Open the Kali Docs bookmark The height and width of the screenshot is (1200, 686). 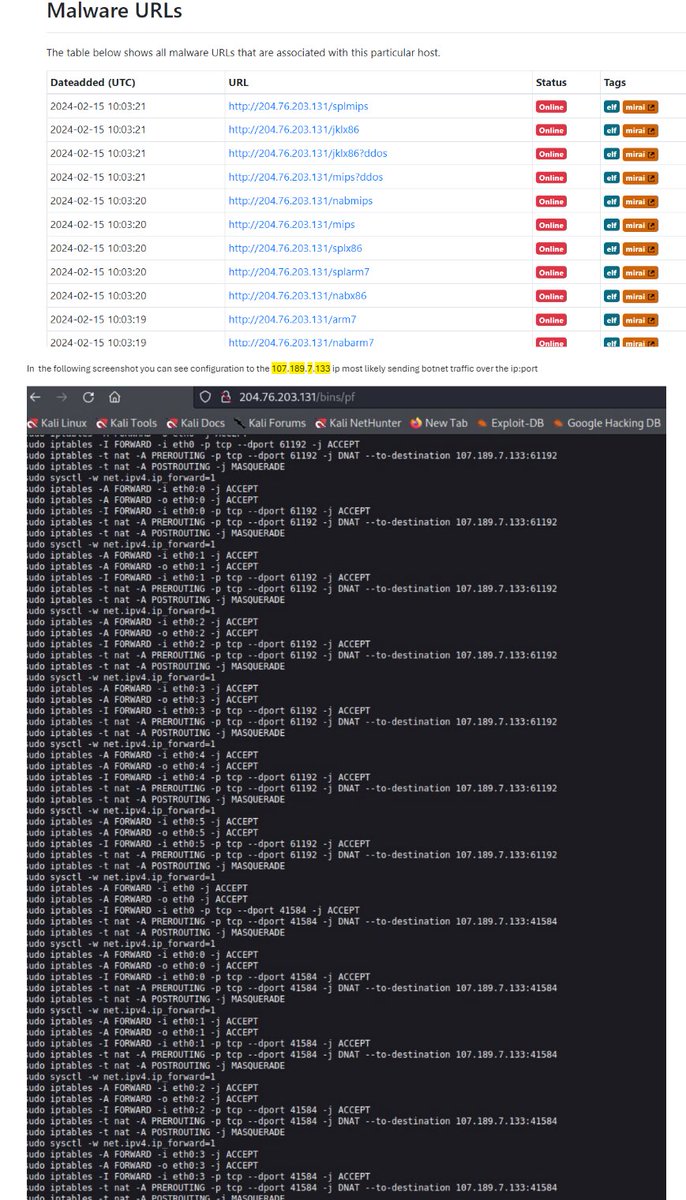[196, 423]
